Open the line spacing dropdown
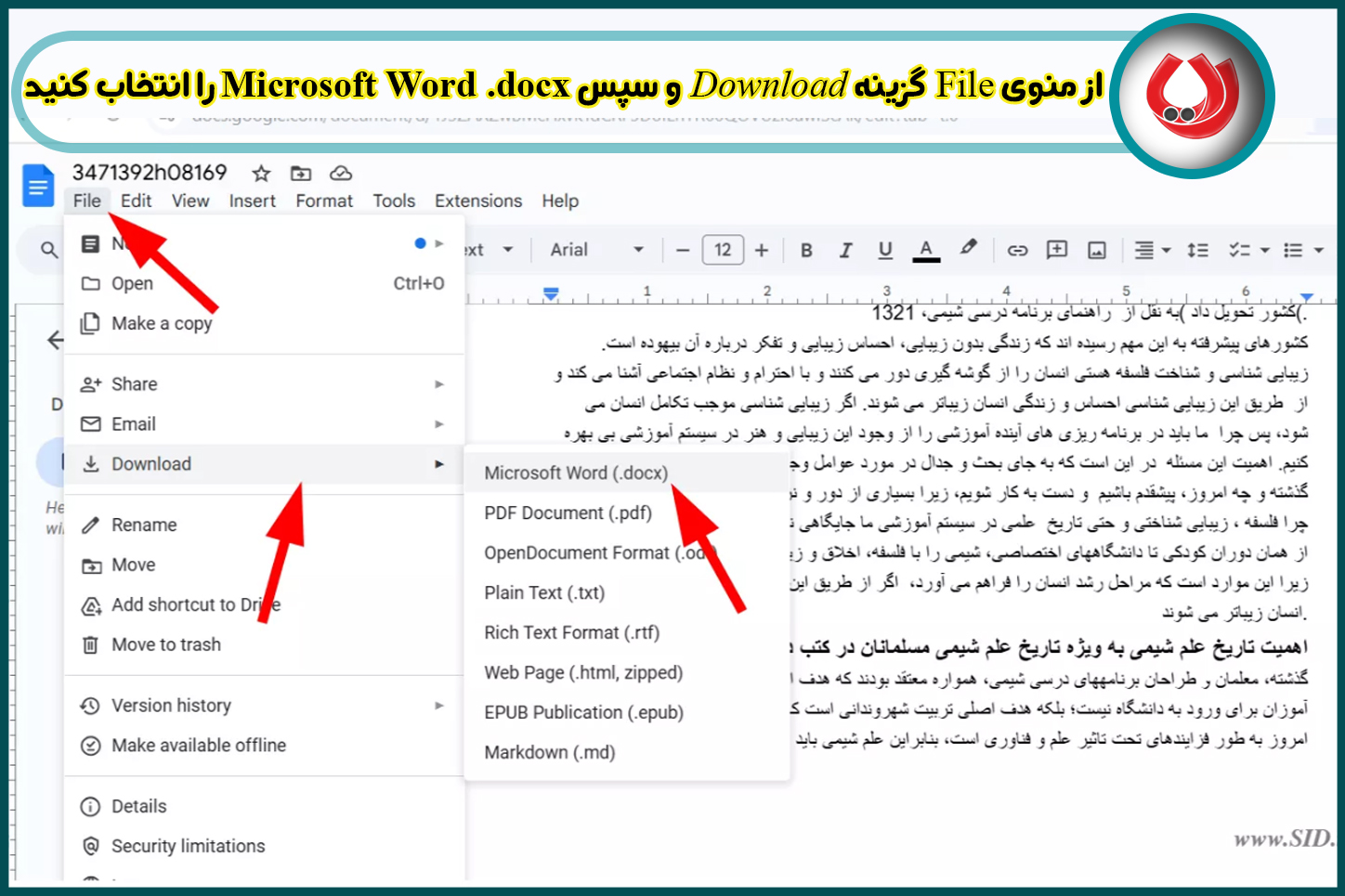Image resolution: width=1345 pixels, height=896 pixels. pos(1197,249)
